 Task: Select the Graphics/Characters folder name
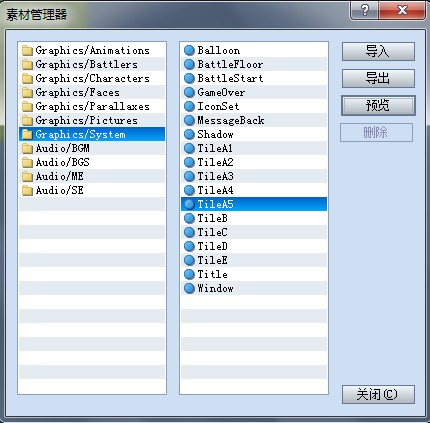(92, 78)
